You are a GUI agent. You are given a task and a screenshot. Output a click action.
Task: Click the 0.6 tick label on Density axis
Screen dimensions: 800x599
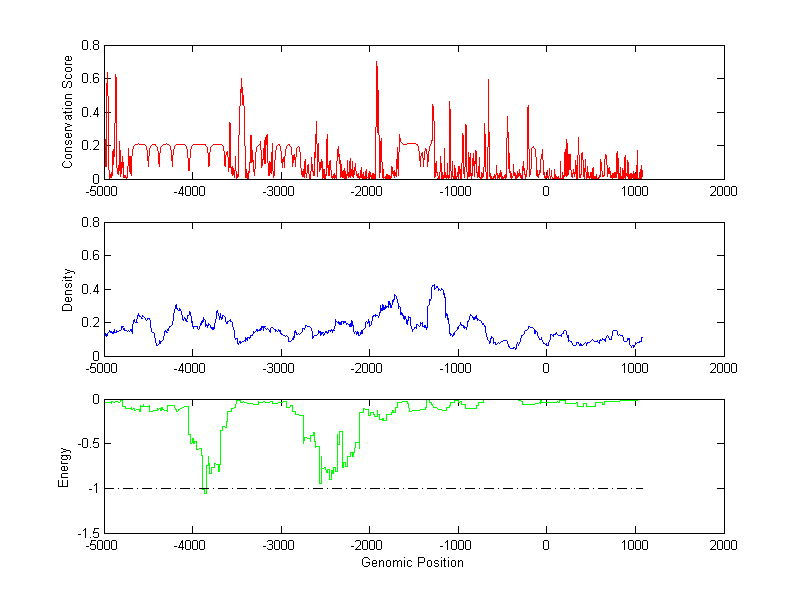point(90,256)
